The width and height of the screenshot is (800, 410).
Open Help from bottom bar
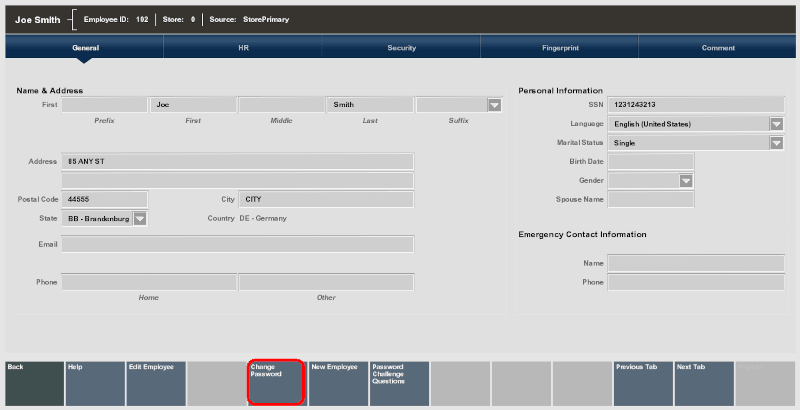click(95, 383)
